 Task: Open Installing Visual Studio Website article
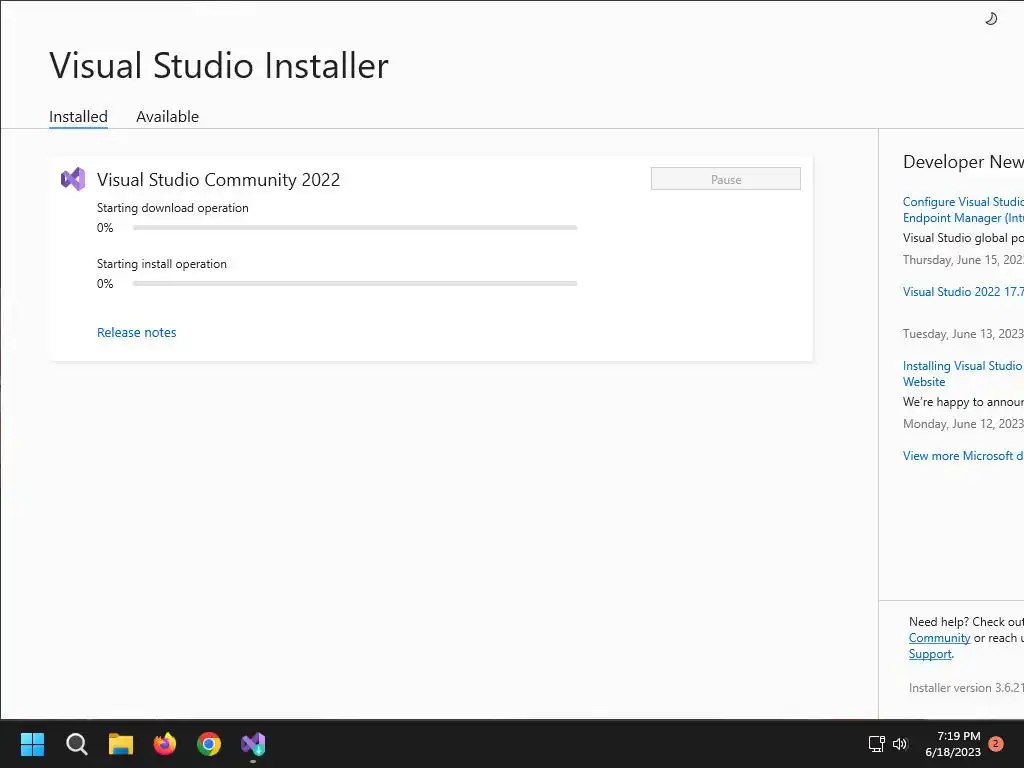coord(963,374)
